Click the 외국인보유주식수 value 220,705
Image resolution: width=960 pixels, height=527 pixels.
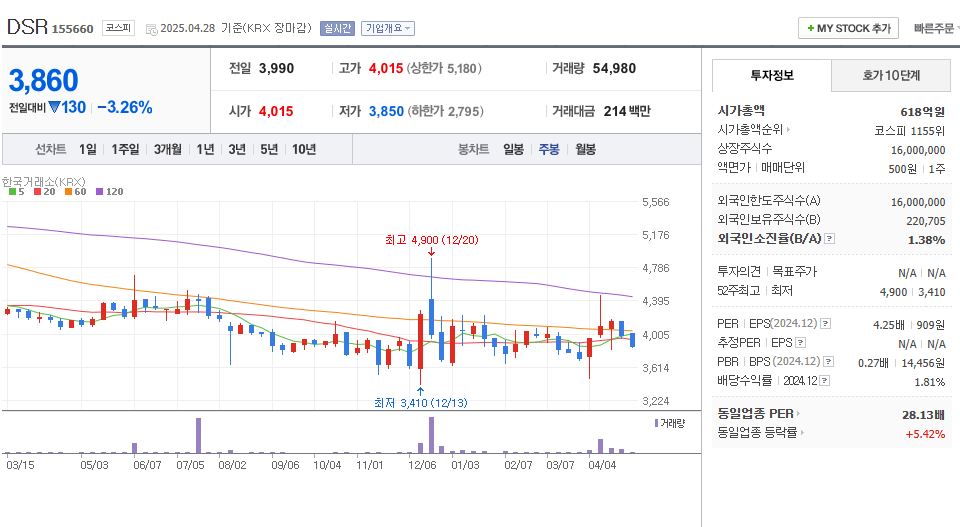pyautogui.click(x=926, y=221)
